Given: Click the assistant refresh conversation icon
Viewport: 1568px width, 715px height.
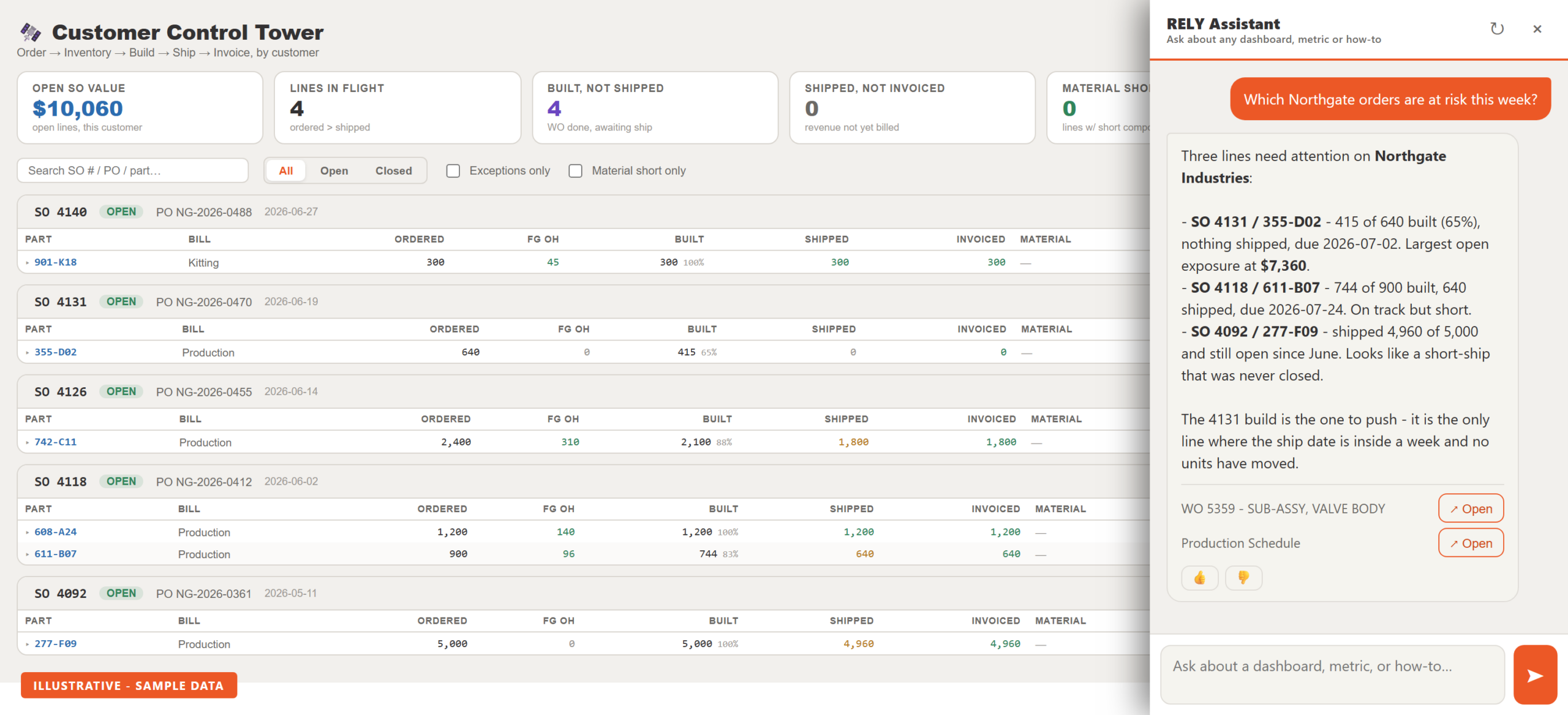Looking at the screenshot, I should point(1497,29).
